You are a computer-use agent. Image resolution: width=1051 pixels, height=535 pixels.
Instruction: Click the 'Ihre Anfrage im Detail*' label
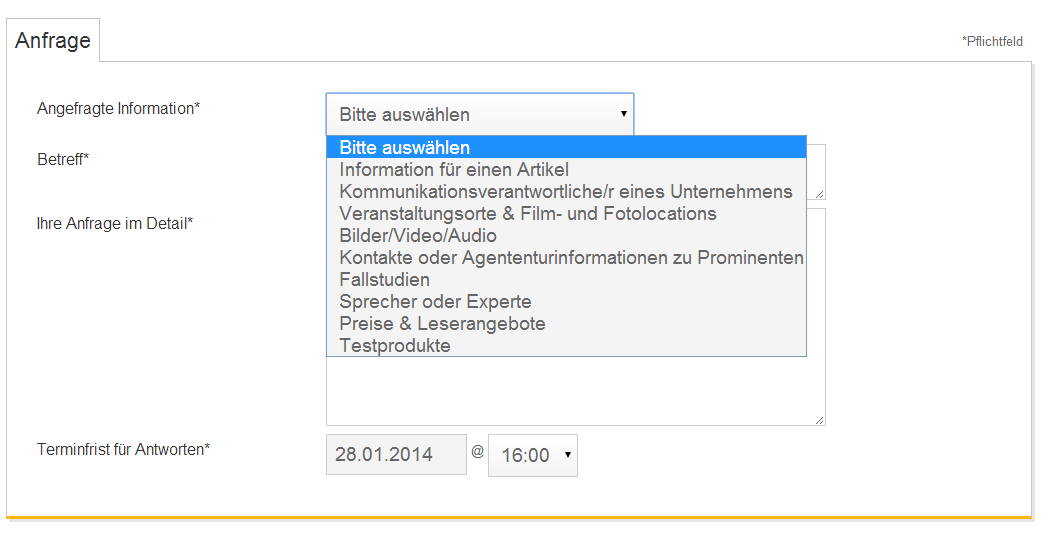[115, 223]
